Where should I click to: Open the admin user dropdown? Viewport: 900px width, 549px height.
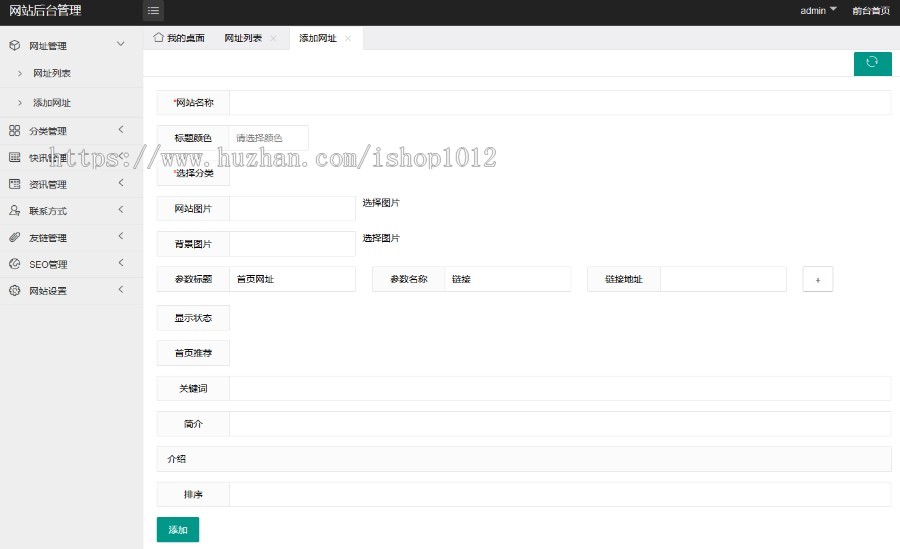(818, 10)
